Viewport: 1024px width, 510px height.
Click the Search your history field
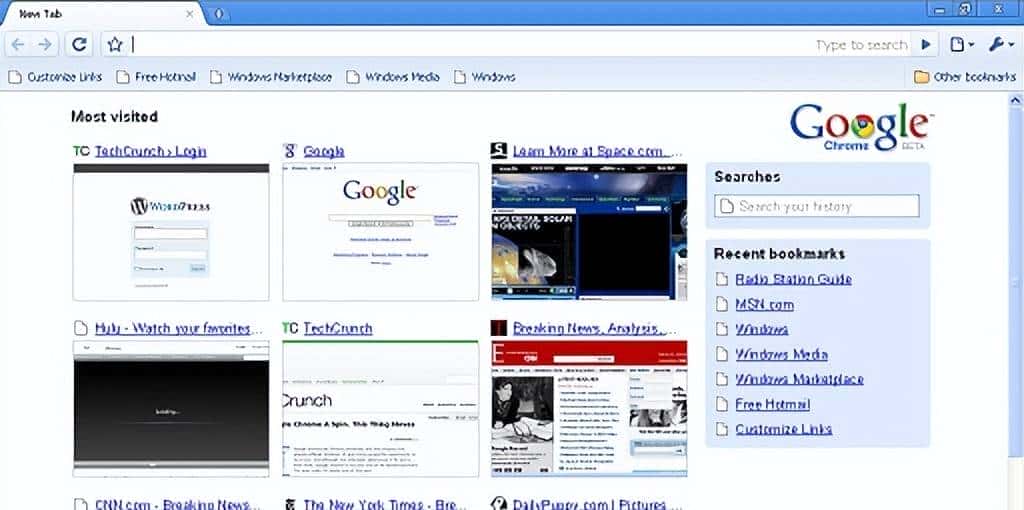tap(816, 206)
